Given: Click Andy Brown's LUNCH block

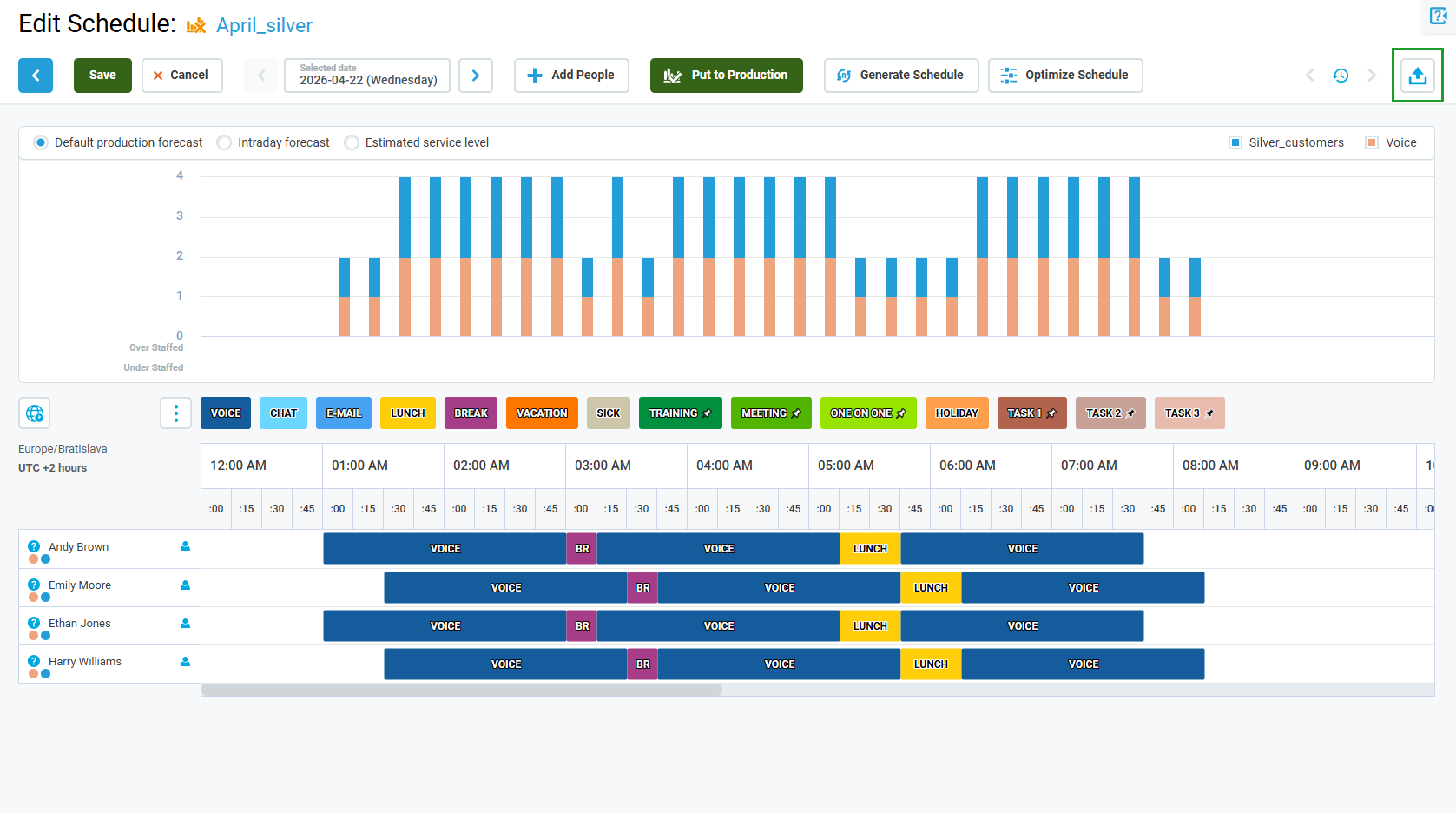Looking at the screenshot, I should 870,549.
